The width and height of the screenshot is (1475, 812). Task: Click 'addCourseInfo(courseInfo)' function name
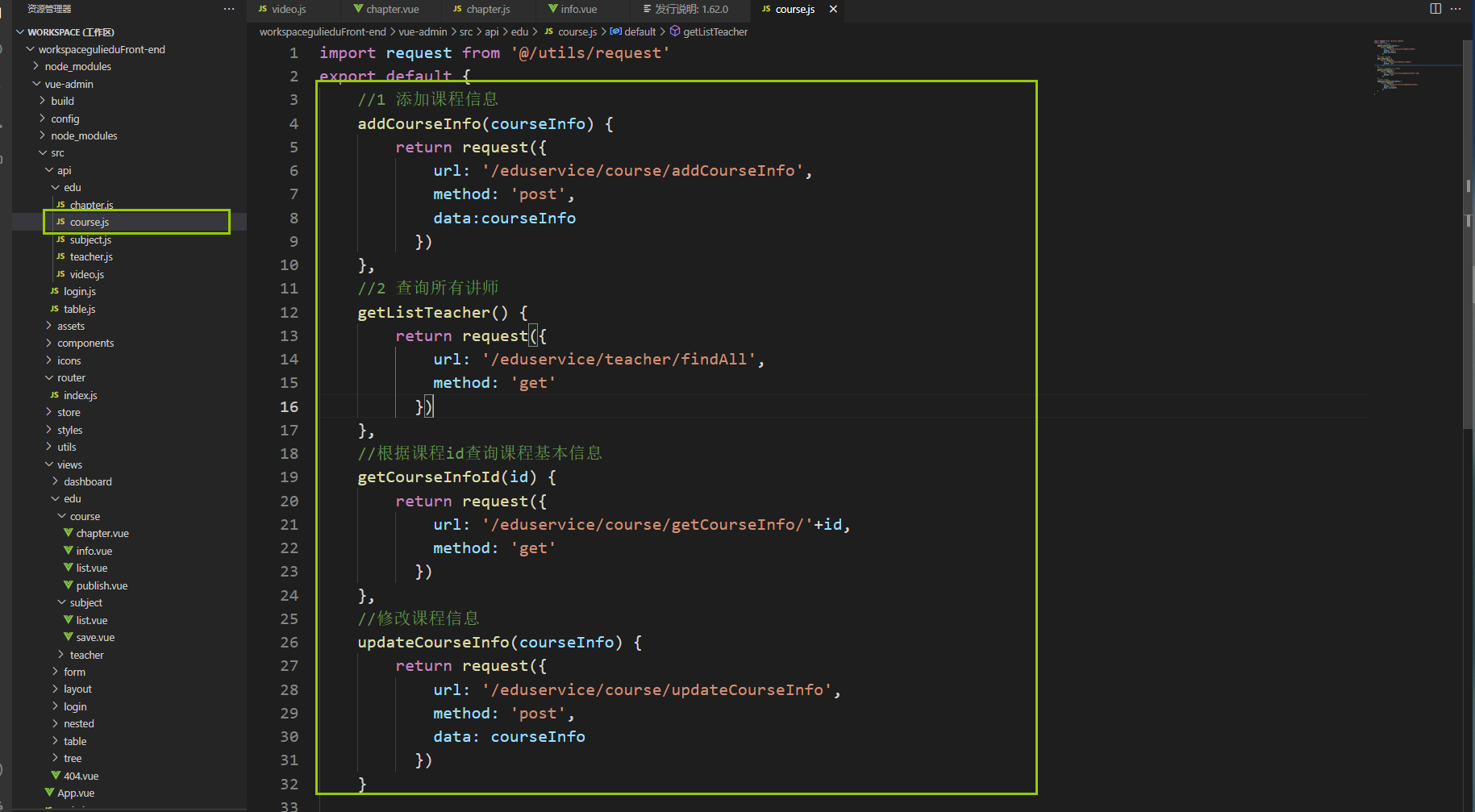pyautogui.click(x=476, y=123)
